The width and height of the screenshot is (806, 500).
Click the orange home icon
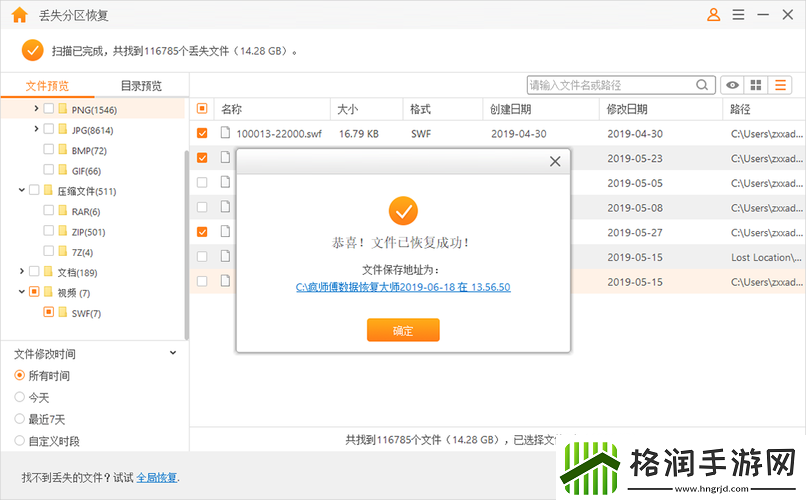(20, 15)
